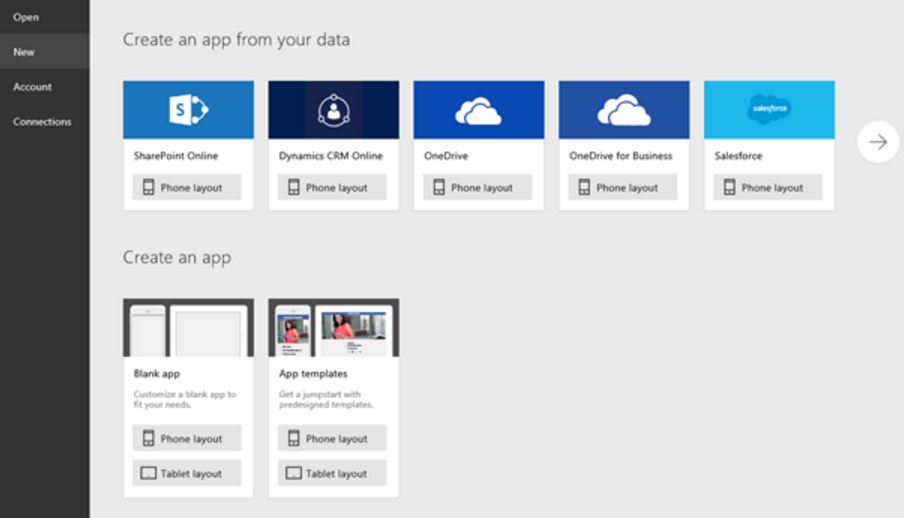Choose Tablet layout for App templates
The image size is (904, 518).
[x=332, y=473]
